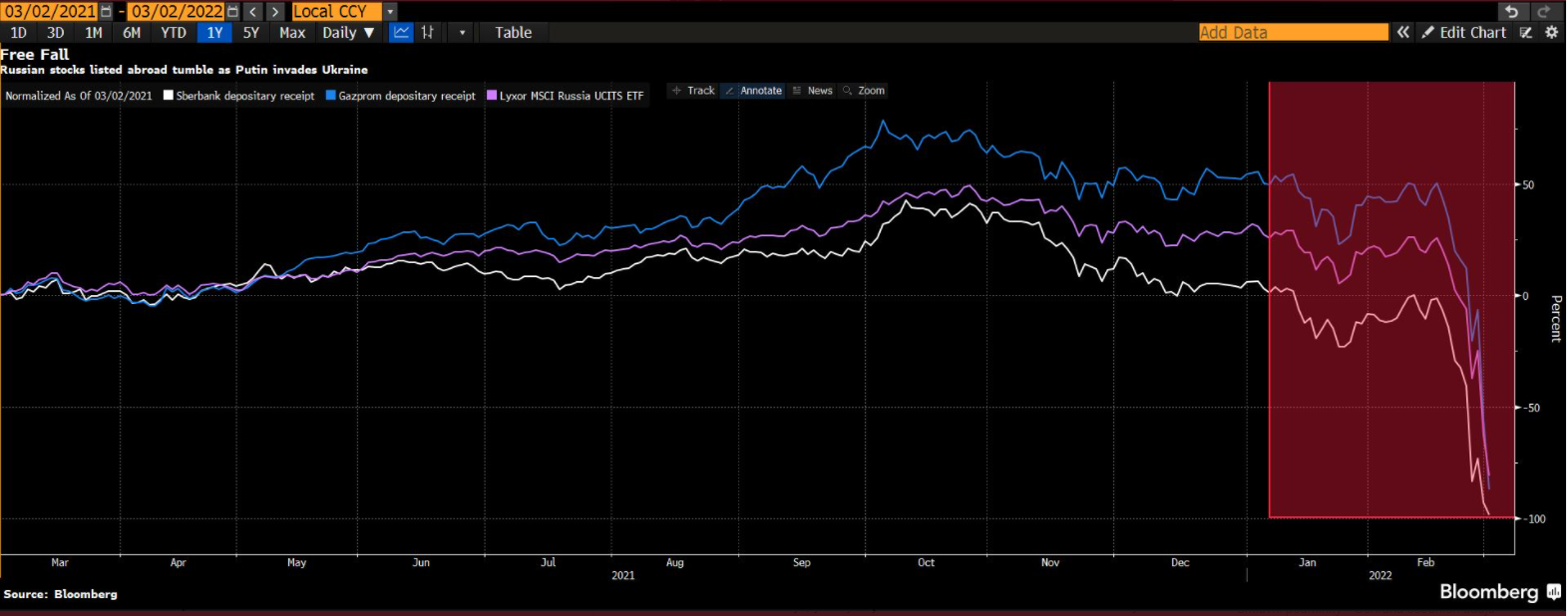This screenshot has height=616, width=1568.
Task: Open the Daily periodicity dropdown
Action: tap(348, 32)
